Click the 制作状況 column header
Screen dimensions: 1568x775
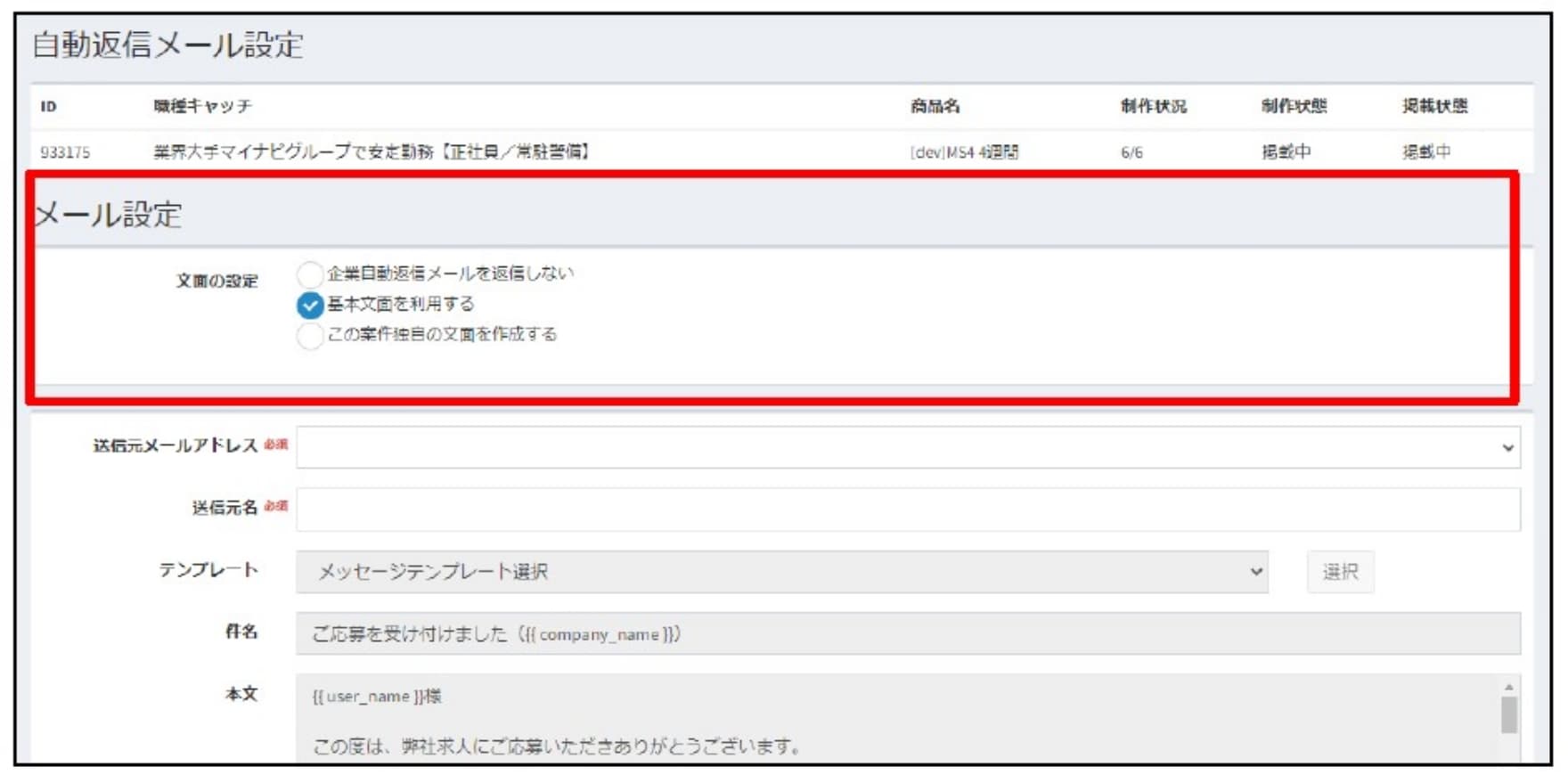coord(1153,106)
